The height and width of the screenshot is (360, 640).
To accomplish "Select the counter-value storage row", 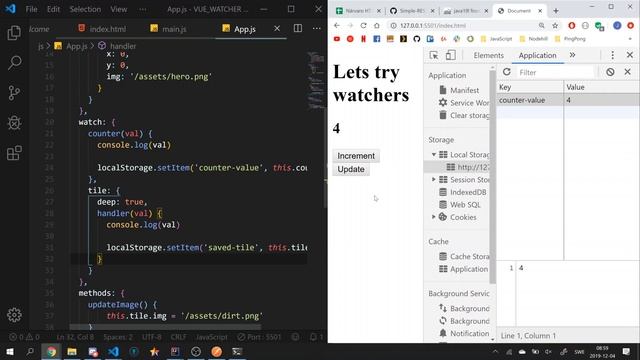I will point(568,100).
